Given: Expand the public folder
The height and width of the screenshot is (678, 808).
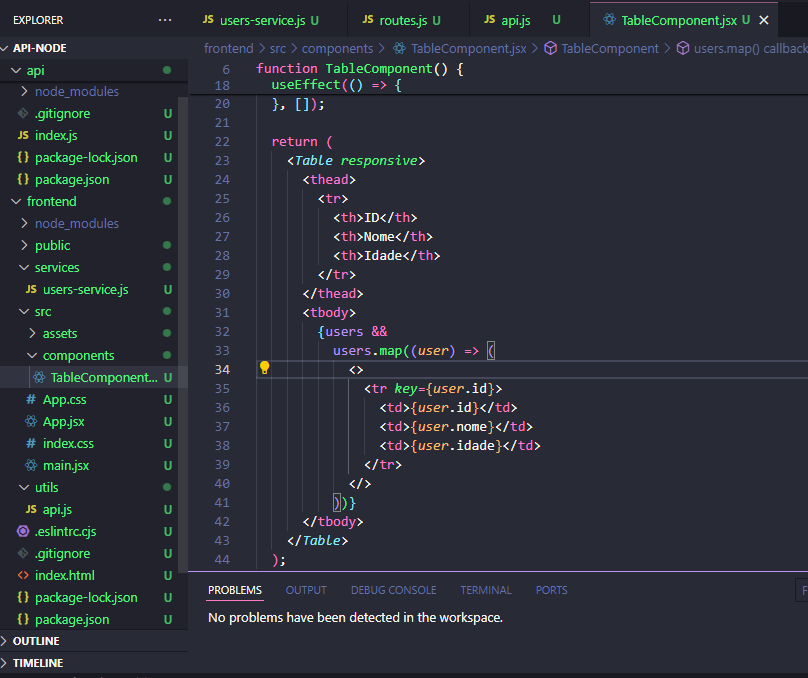Looking at the screenshot, I should click(x=24, y=245).
